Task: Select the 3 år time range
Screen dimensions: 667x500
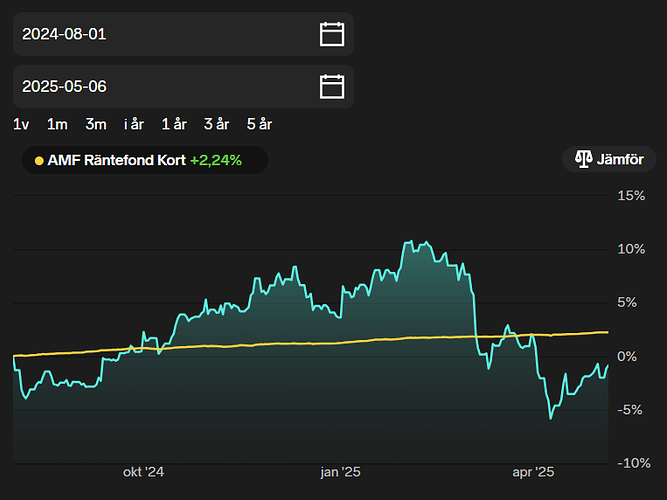Action: coord(216,124)
